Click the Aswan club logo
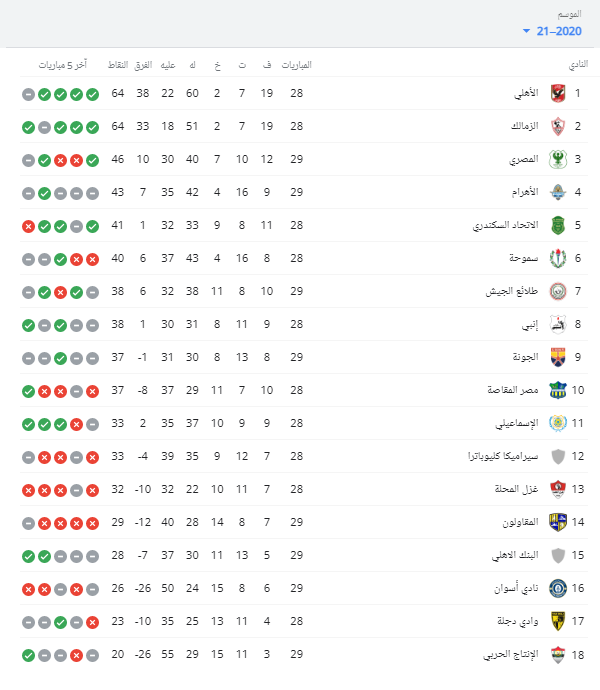Viewport: 600px width, 690px height. (557, 587)
